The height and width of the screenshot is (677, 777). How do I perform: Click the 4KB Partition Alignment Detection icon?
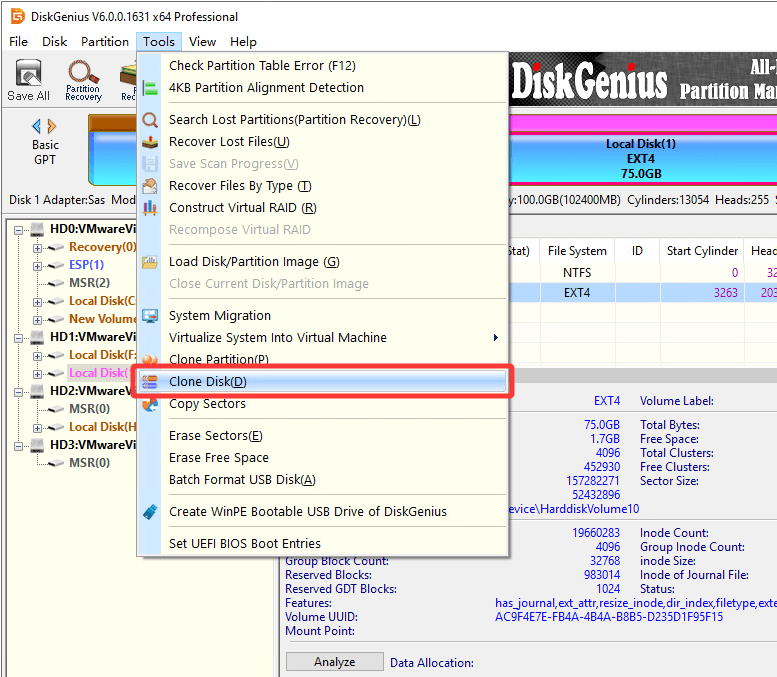pos(150,88)
